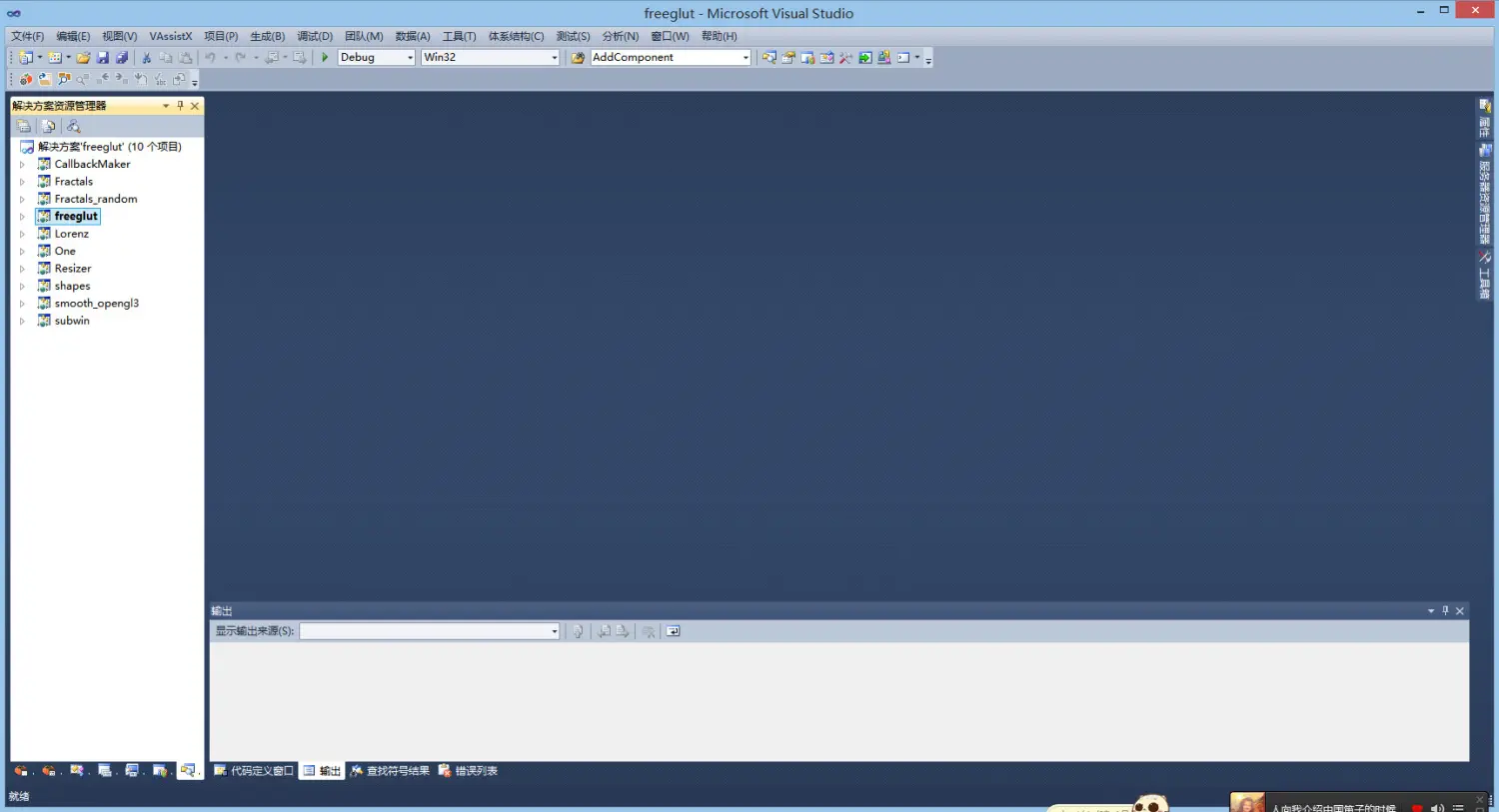1499x812 pixels.
Task: Switch to the 查找符号结果 tab
Action: [x=390, y=771]
